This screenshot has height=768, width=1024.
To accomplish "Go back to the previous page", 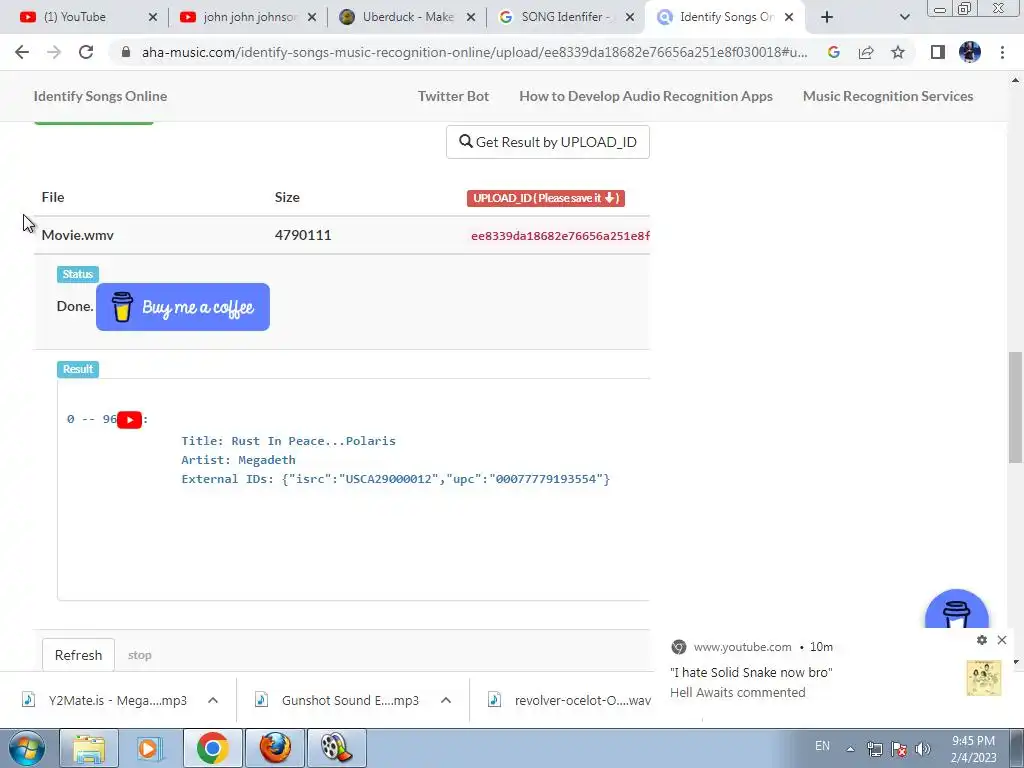I will 22,52.
